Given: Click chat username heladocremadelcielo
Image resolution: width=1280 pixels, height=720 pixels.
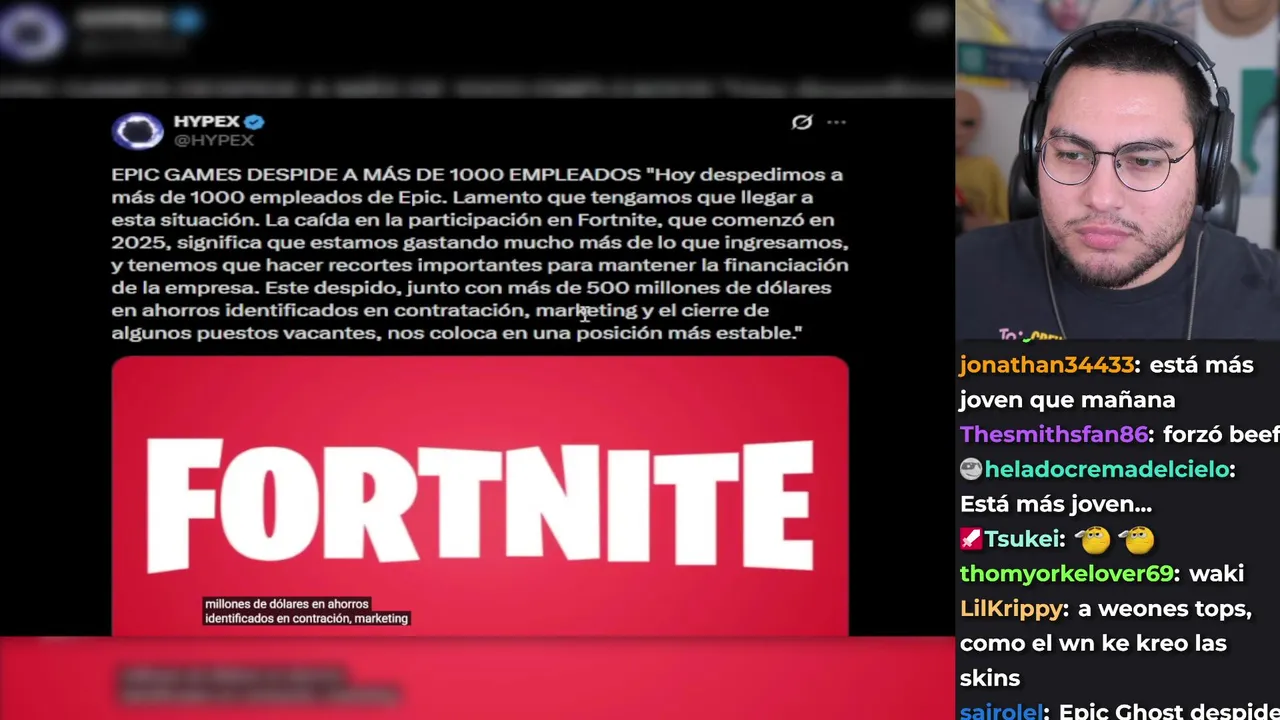Looking at the screenshot, I should coord(1106,469).
